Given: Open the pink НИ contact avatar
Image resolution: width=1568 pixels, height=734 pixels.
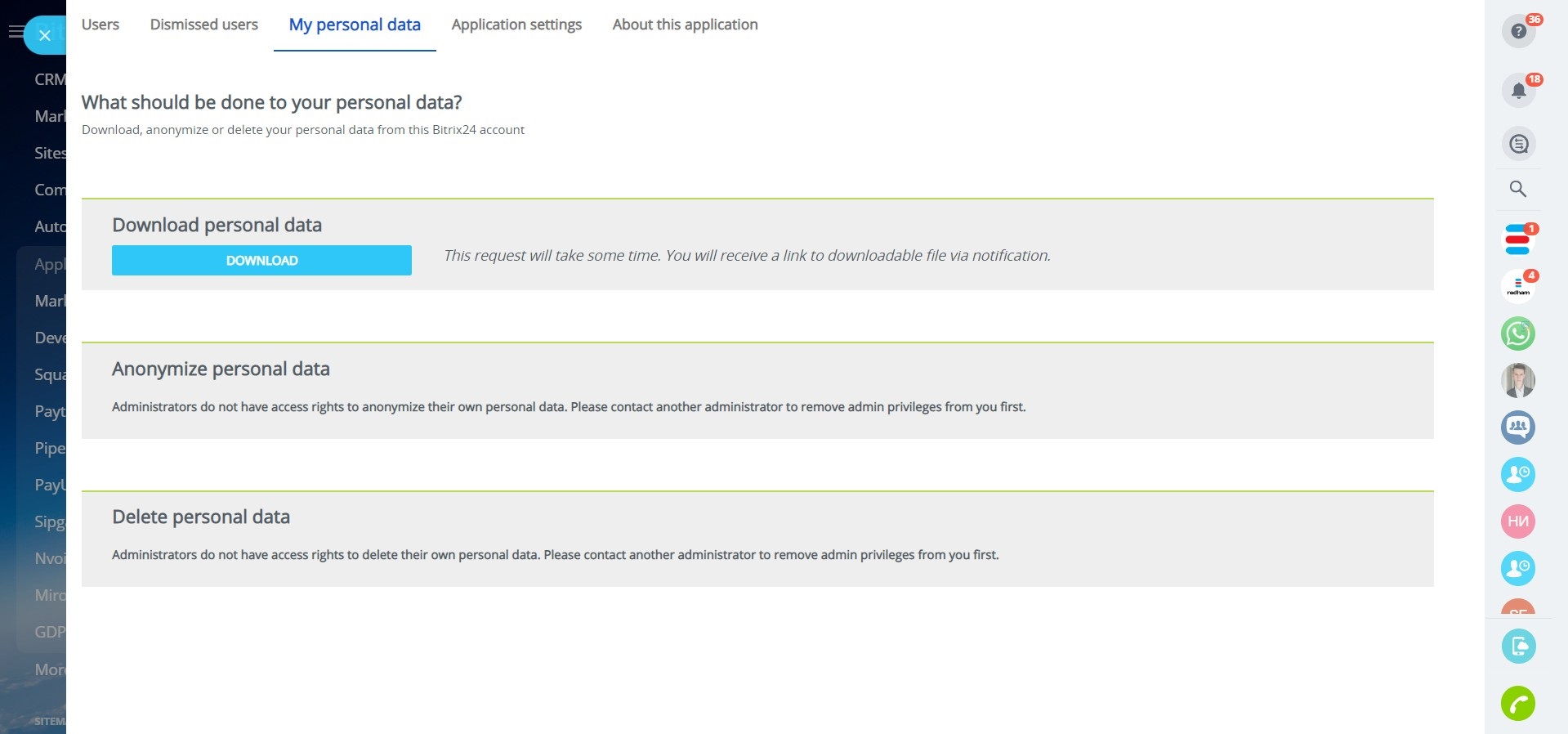Looking at the screenshot, I should click(x=1518, y=521).
